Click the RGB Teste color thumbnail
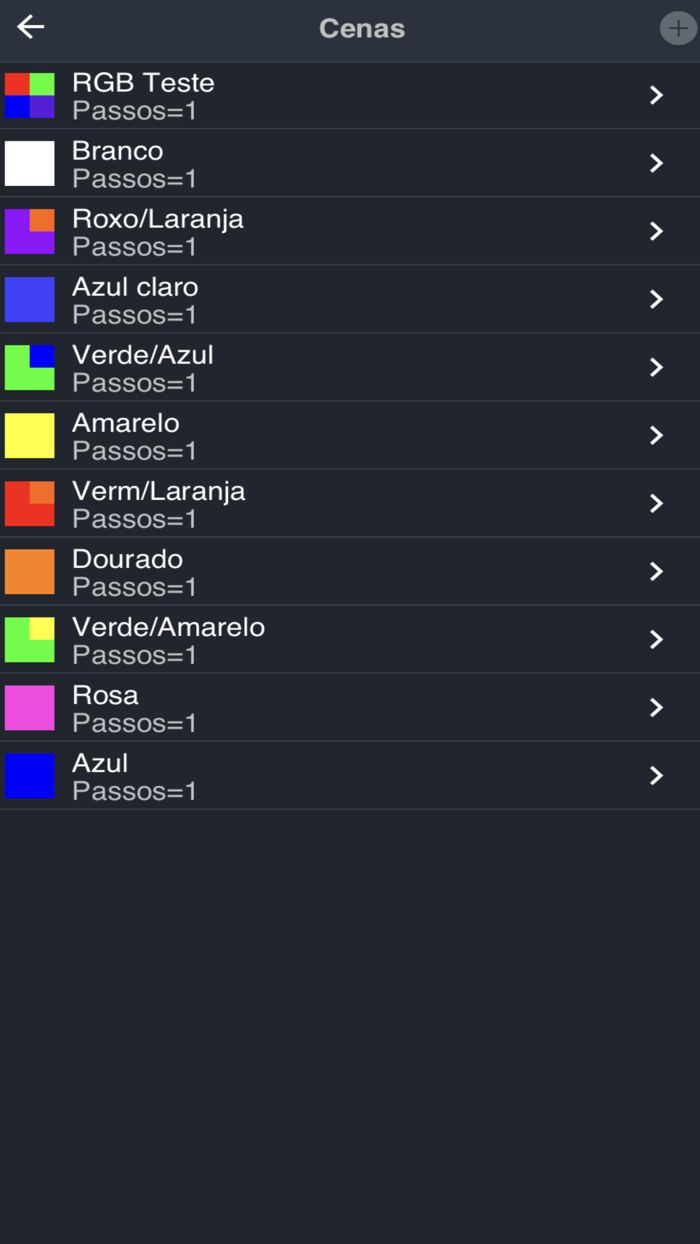The height and width of the screenshot is (1244, 700). click(29, 95)
